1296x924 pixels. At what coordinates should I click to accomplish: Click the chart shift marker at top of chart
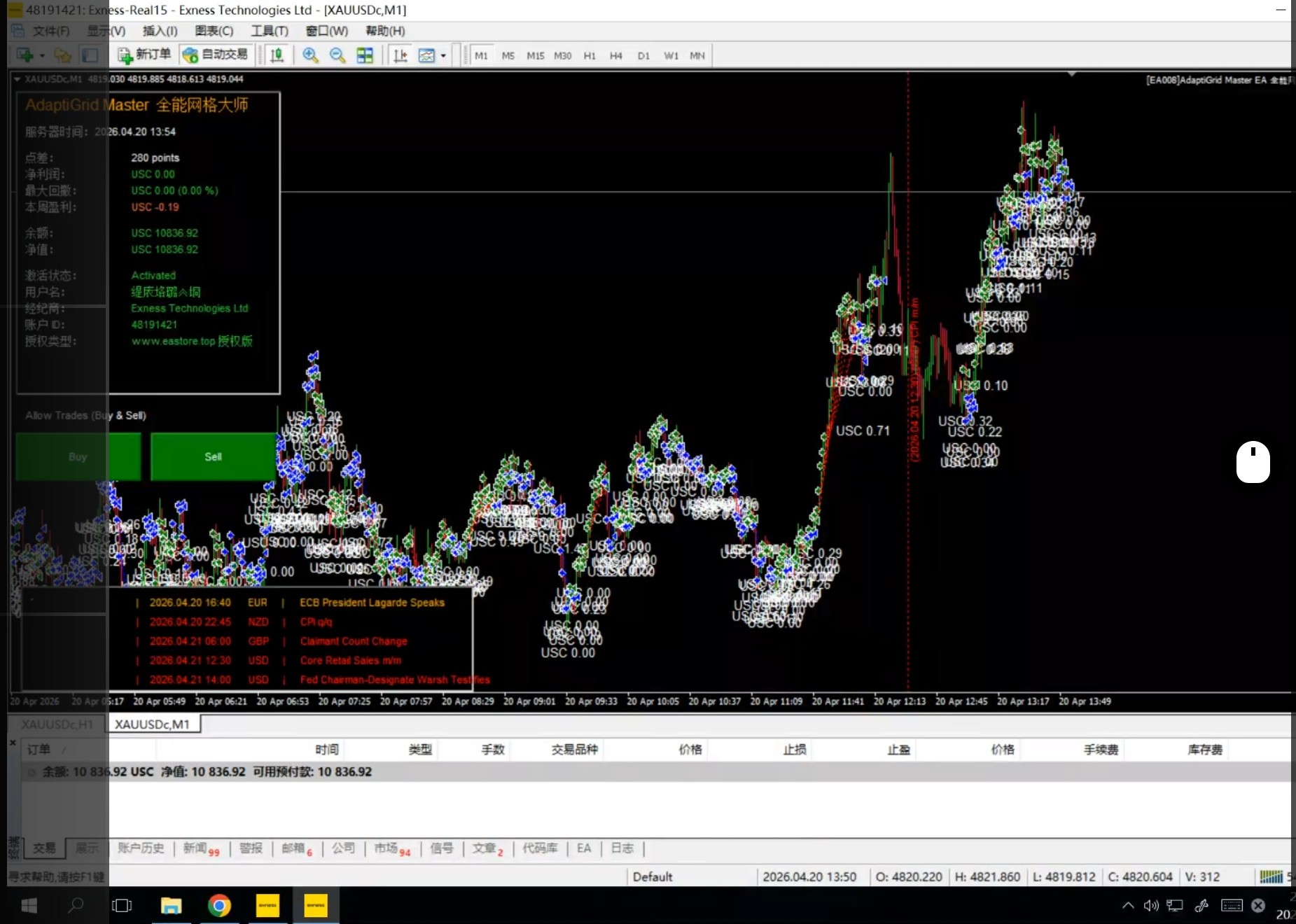[1071, 73]
